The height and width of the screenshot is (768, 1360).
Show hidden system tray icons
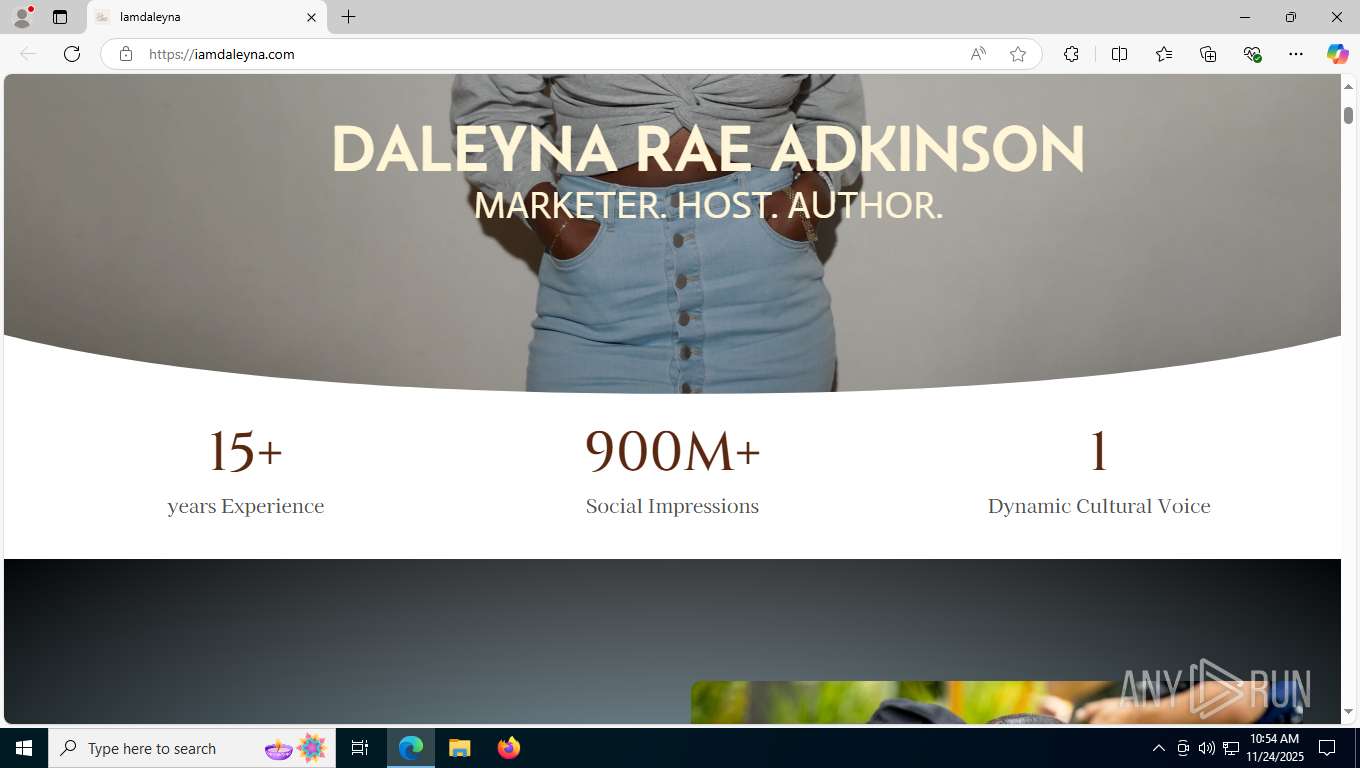click(1159, 748)
